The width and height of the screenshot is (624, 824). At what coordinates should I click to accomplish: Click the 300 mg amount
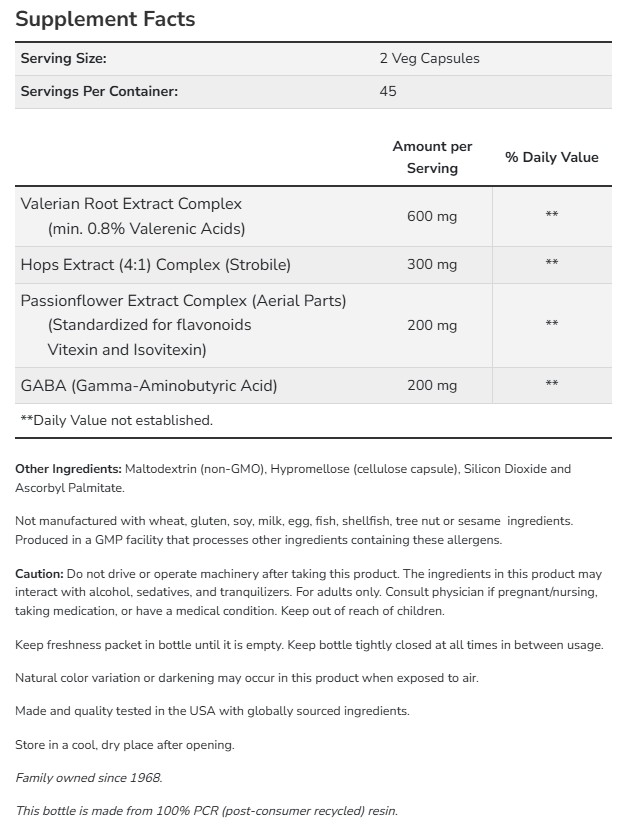(432, 265)
